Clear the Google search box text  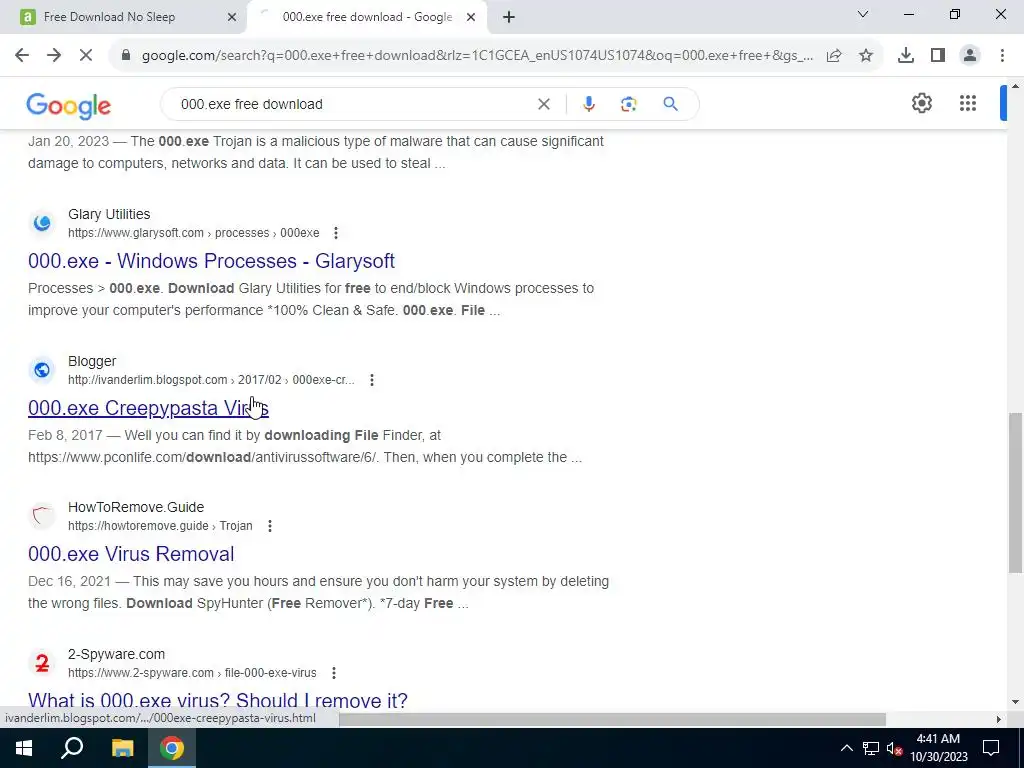click(x=543, y=104)
